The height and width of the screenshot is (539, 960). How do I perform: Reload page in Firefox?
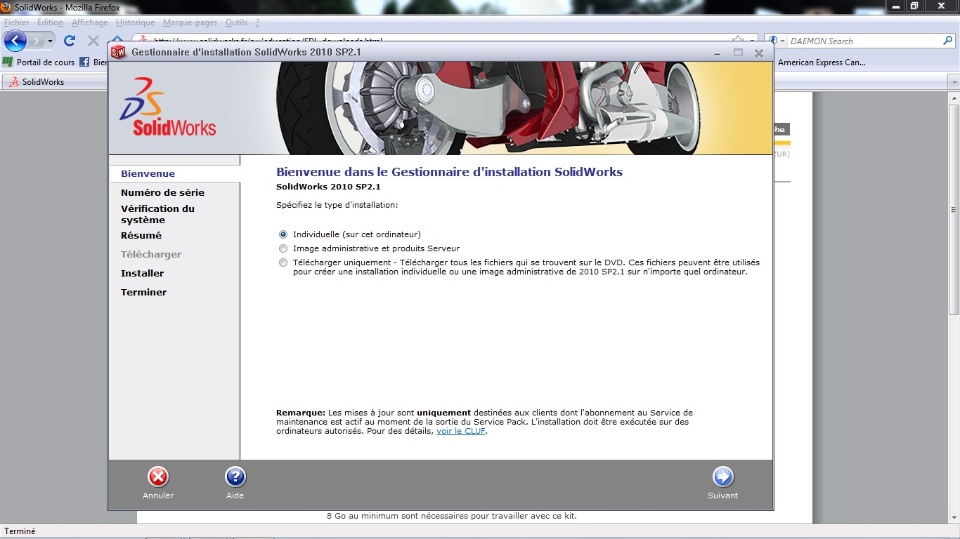pos(69,40)
